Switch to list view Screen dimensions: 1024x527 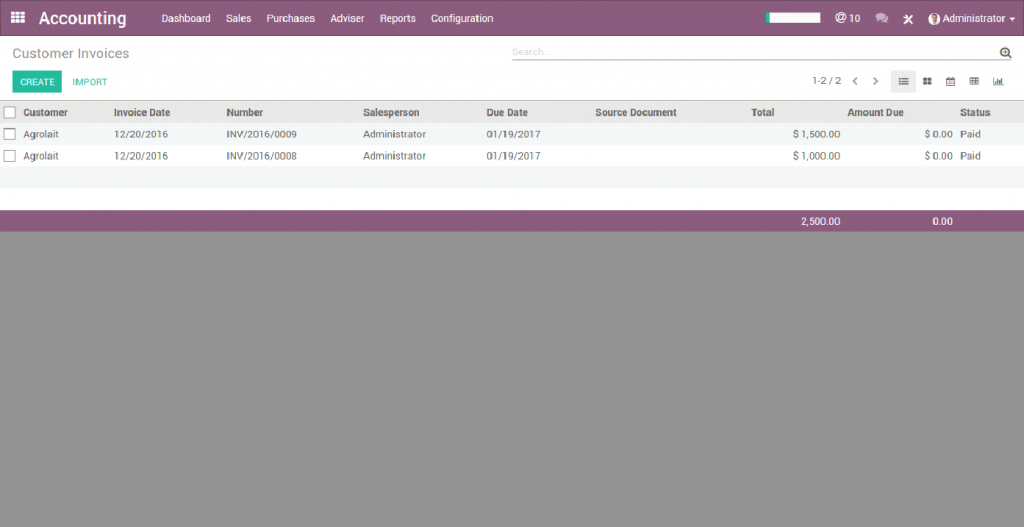(903, 82)
